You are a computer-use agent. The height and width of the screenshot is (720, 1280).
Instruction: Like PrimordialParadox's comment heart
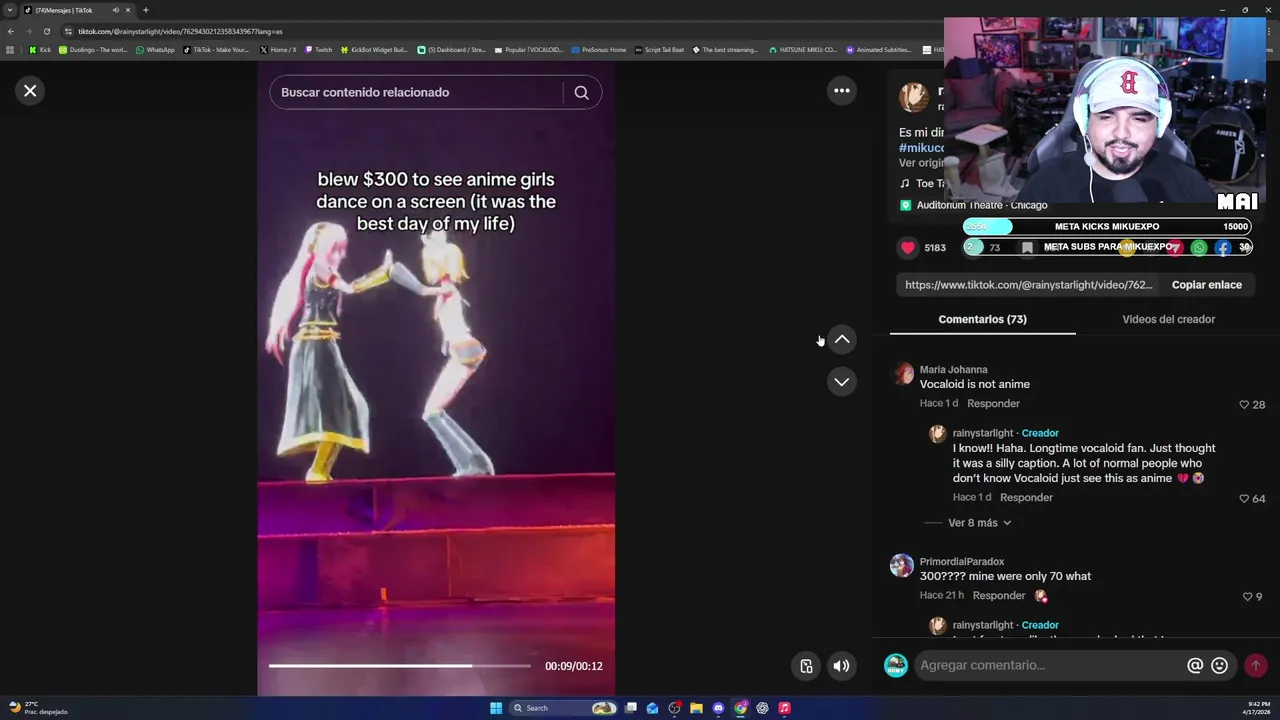point(1247,597)
